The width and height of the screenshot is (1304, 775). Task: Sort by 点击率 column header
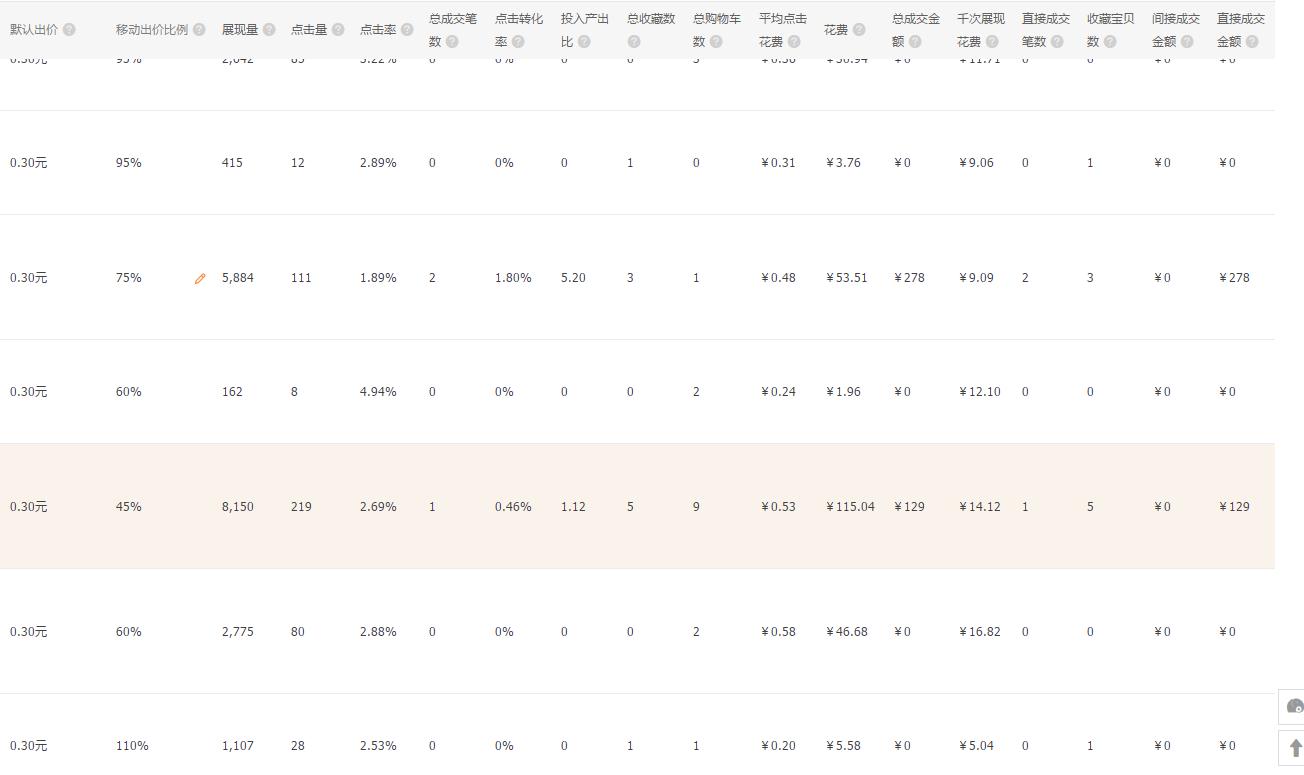tap(378, 30)
